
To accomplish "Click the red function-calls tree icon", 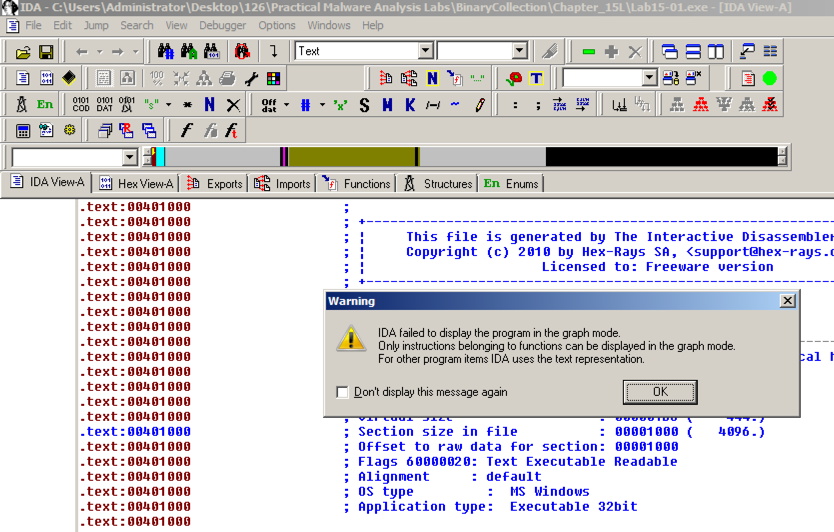I will click(700, 105).
